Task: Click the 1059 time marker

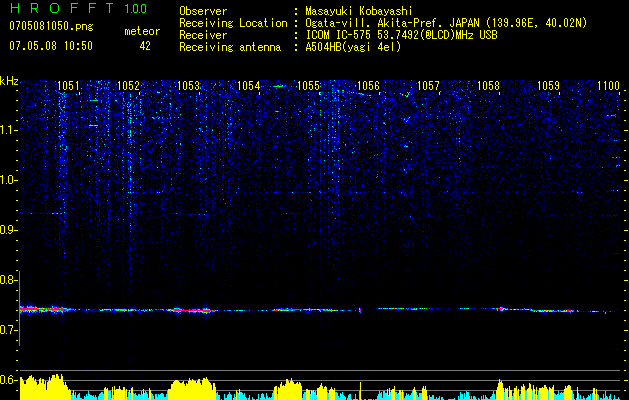Action: [x=548, y=86]
